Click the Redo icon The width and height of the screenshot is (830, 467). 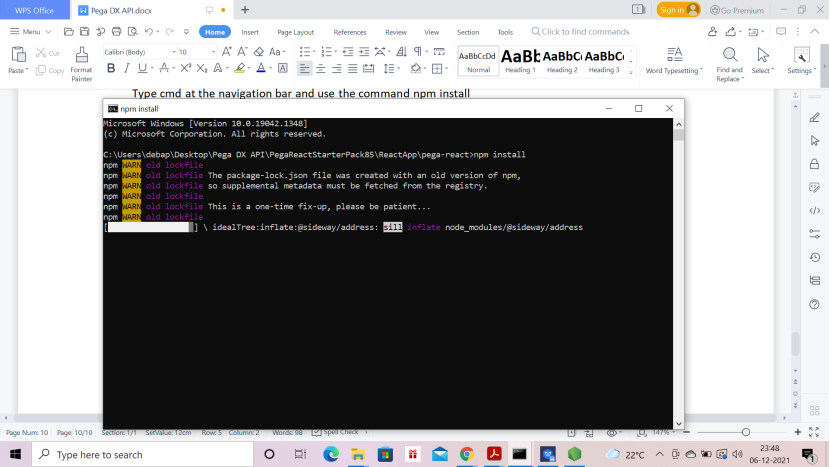(x=169, y=32)
